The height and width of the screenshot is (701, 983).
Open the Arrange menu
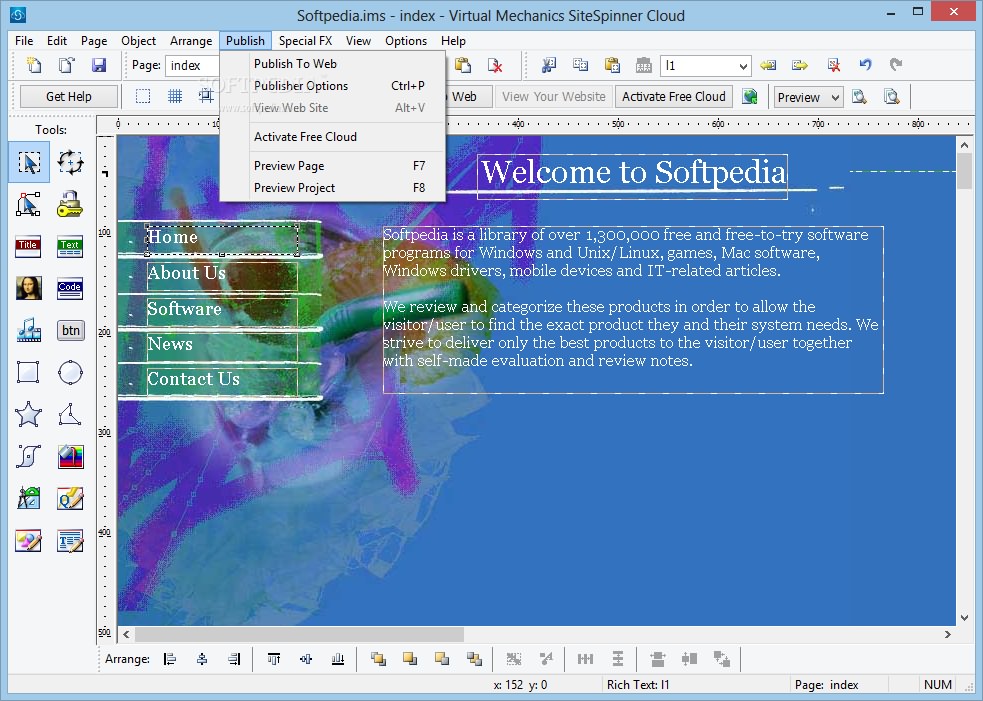(191, 41)
